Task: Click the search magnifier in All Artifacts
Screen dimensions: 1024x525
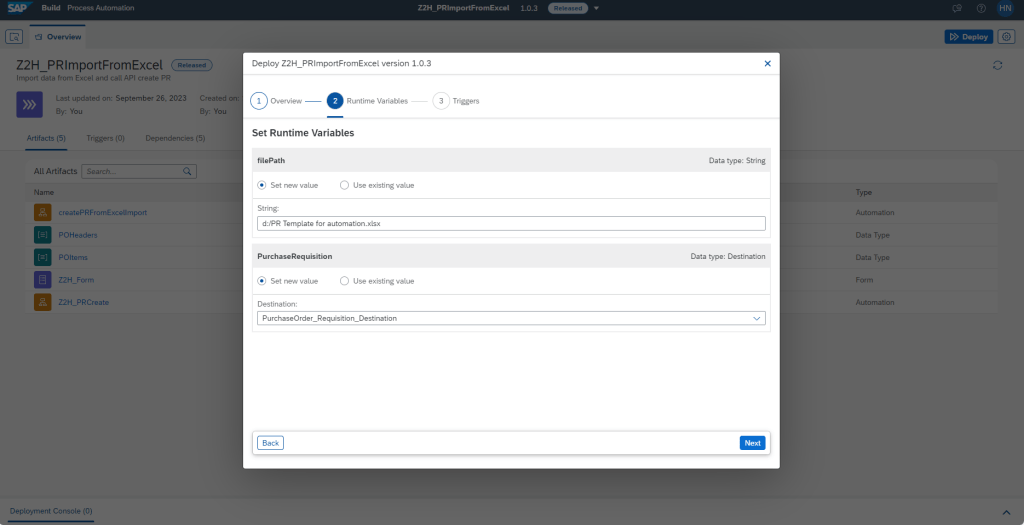Action: tap(187, 172)
